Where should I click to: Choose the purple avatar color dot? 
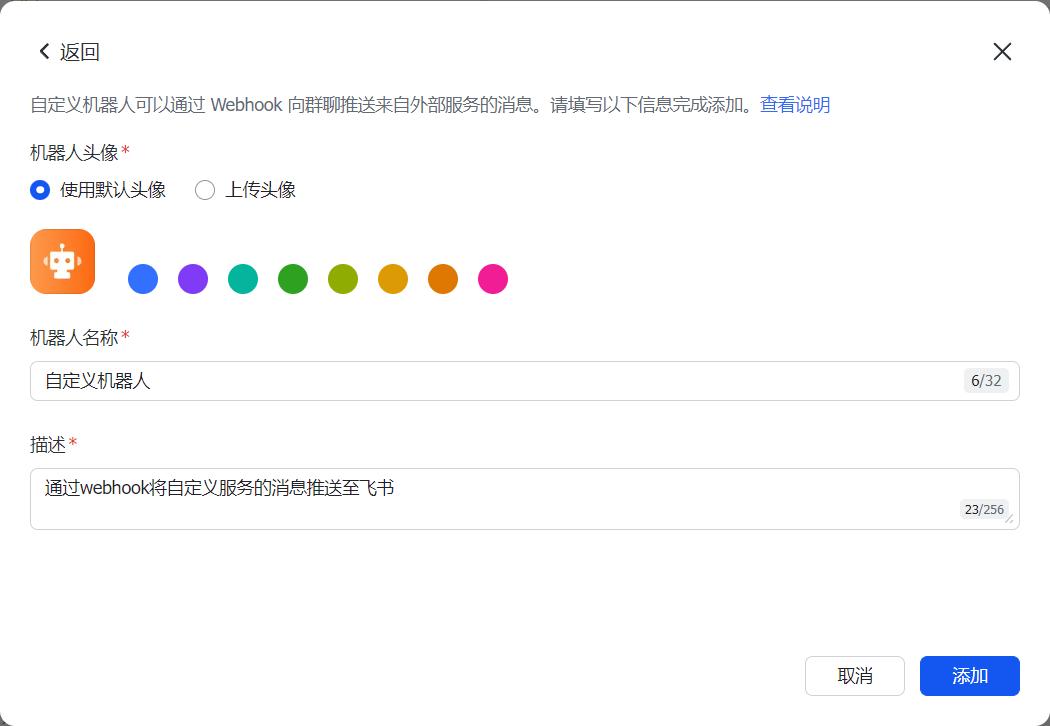point(192,279)
